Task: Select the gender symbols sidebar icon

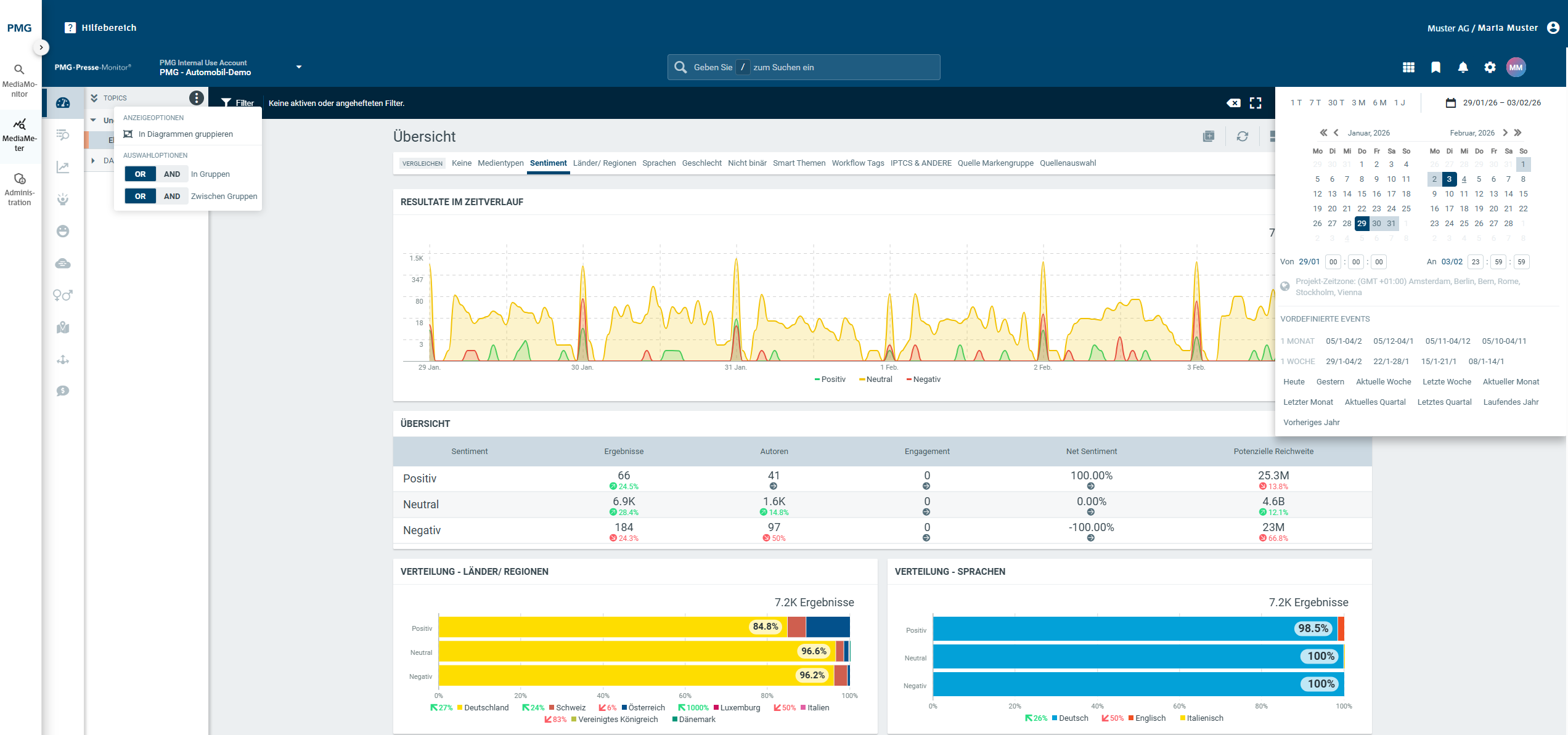Action: [x=63, y=295]
